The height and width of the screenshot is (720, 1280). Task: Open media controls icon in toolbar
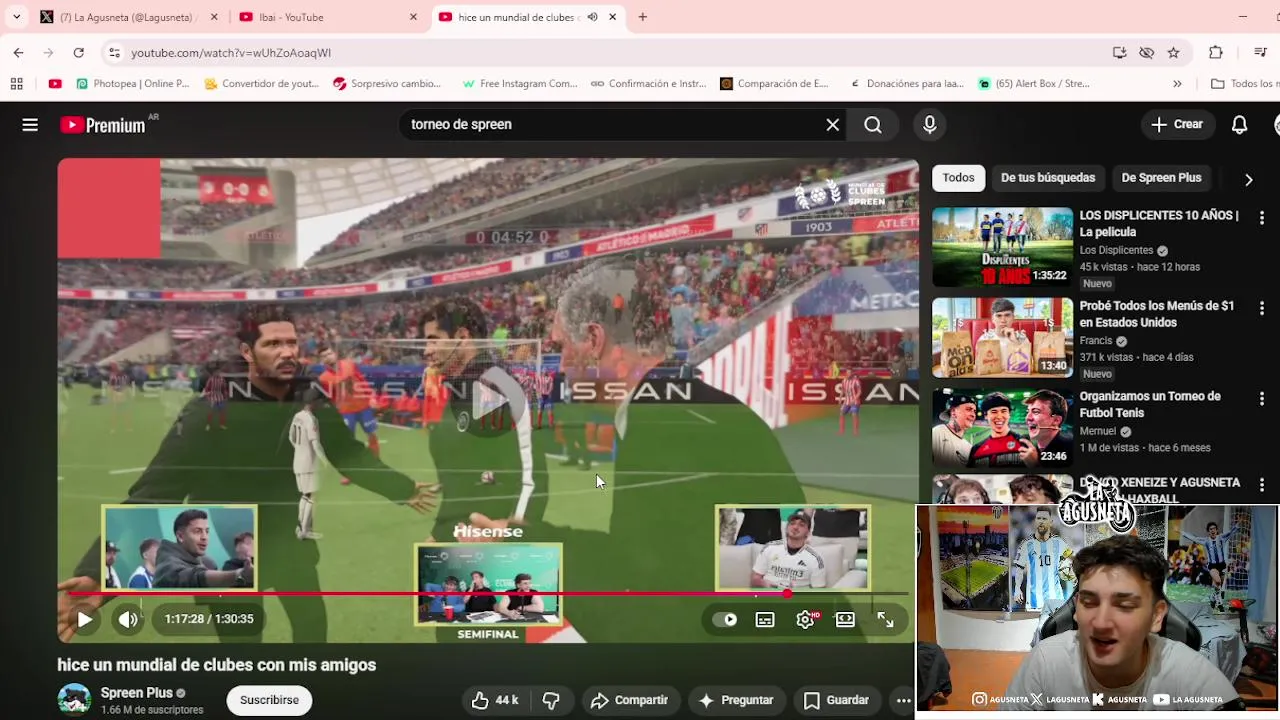point(1260,53)
